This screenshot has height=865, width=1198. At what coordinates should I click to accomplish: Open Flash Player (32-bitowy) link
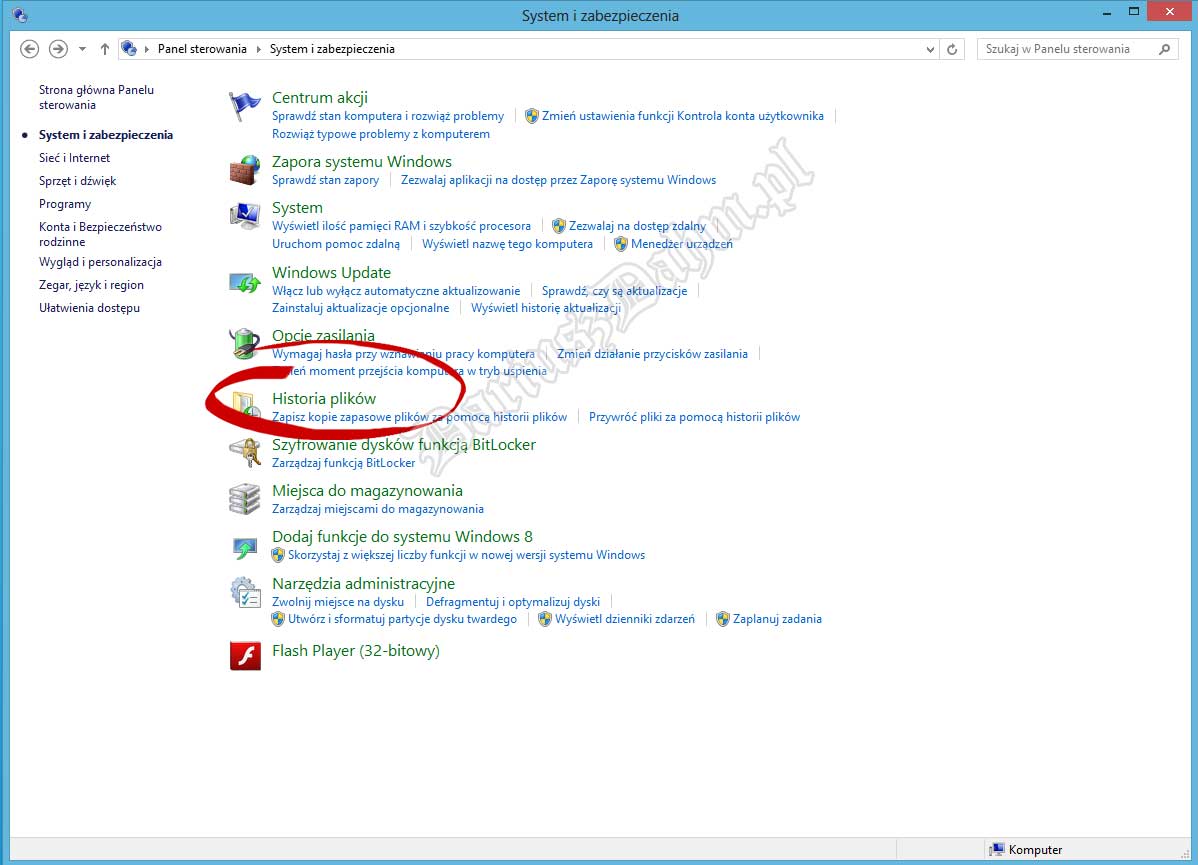pos(356,651)
